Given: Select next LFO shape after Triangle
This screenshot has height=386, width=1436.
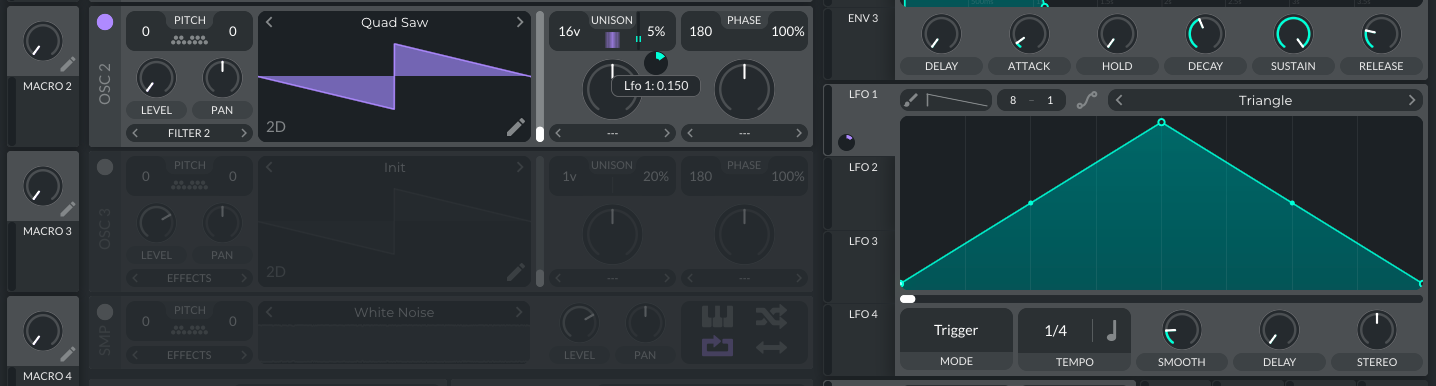Looking at the screenshot, I should coord(1412,100).
